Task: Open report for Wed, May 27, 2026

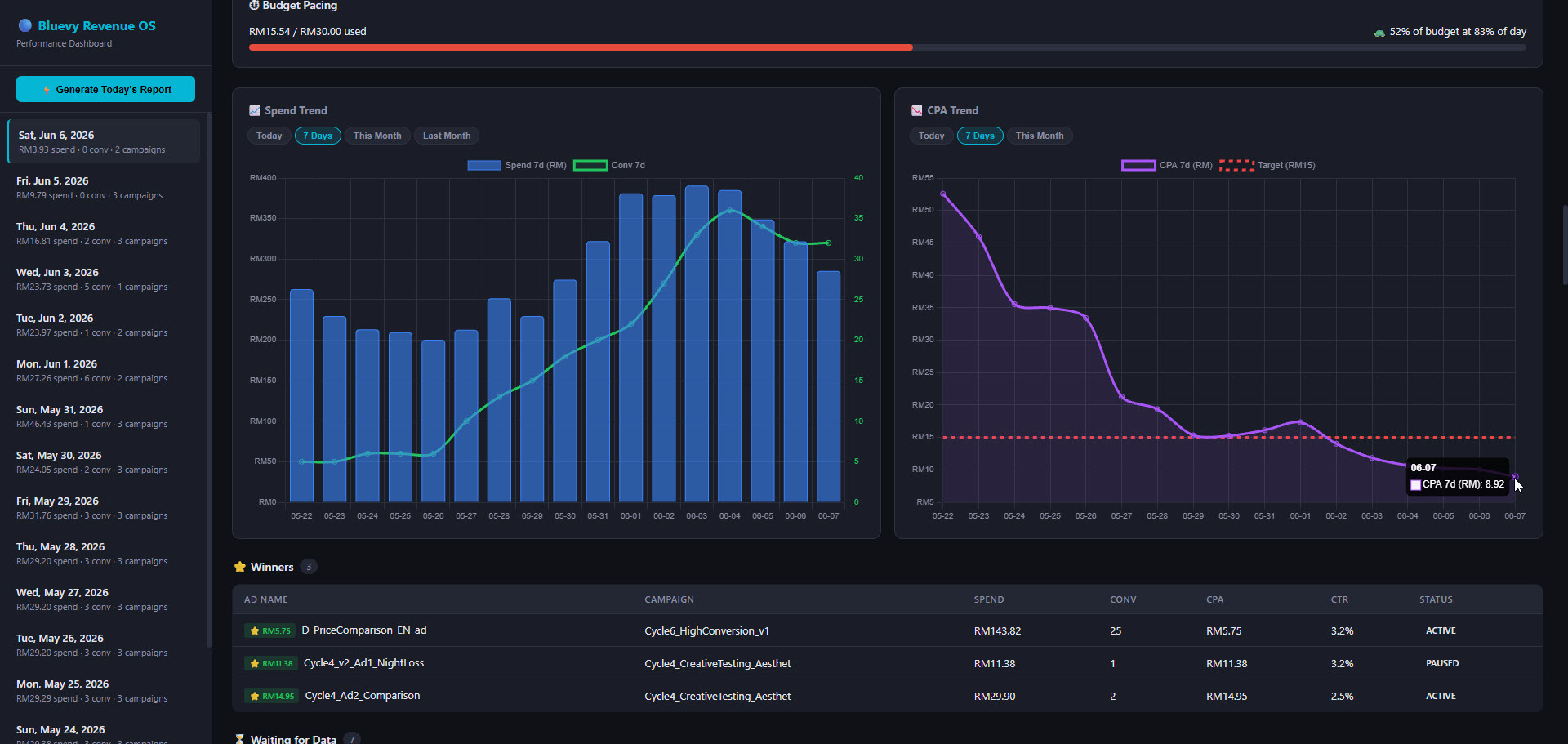Action: tap(104, 599)
